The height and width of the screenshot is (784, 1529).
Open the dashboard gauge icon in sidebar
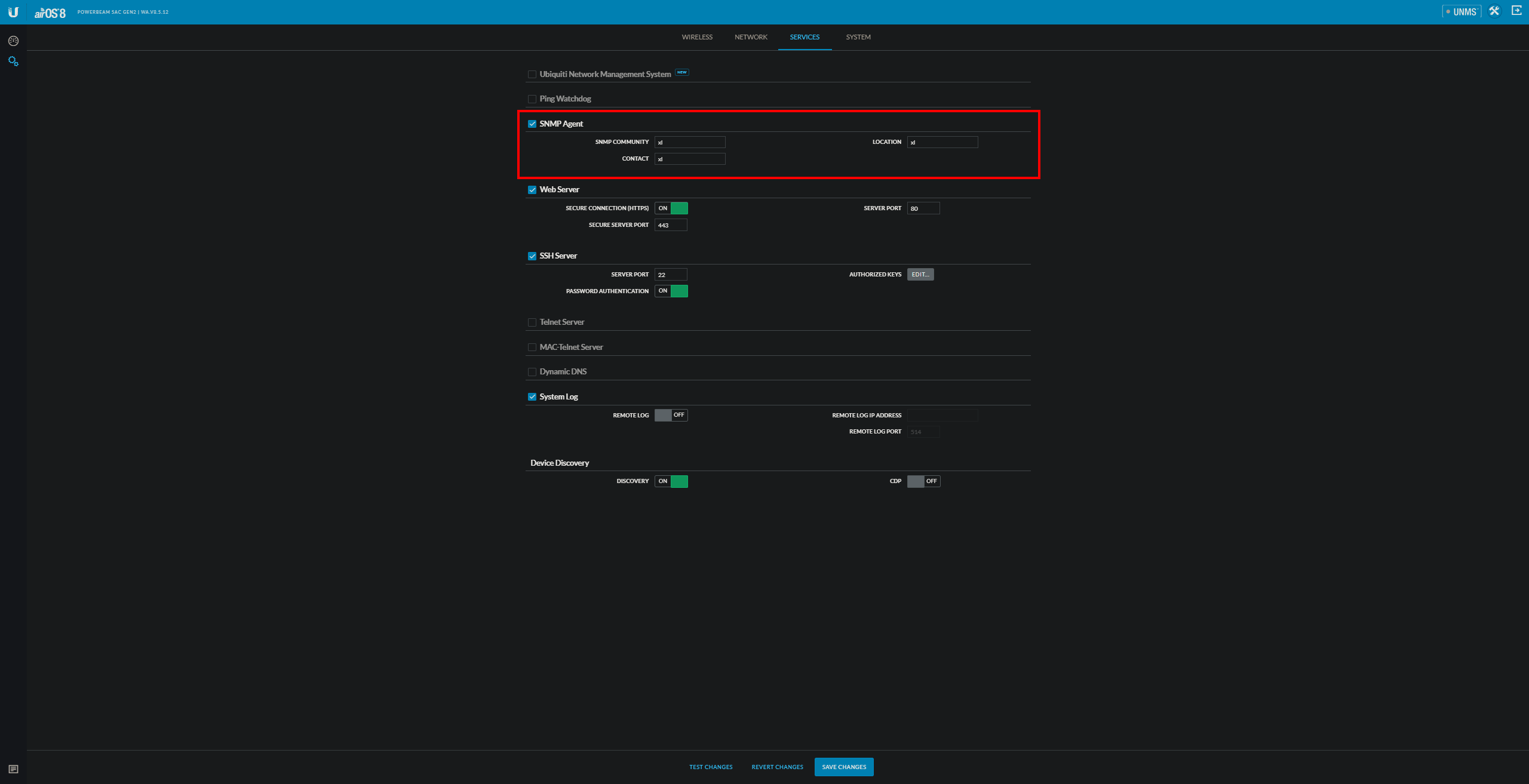(13, 41)
